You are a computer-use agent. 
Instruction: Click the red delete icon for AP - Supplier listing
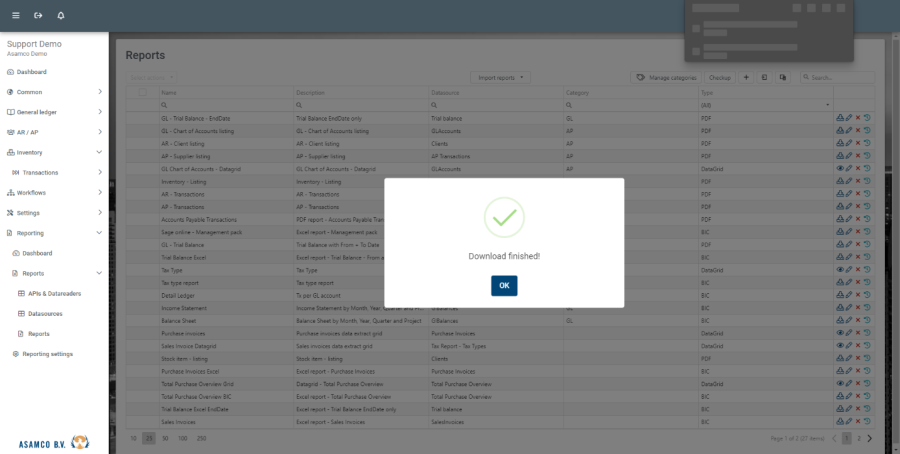(x=858, y=156)
